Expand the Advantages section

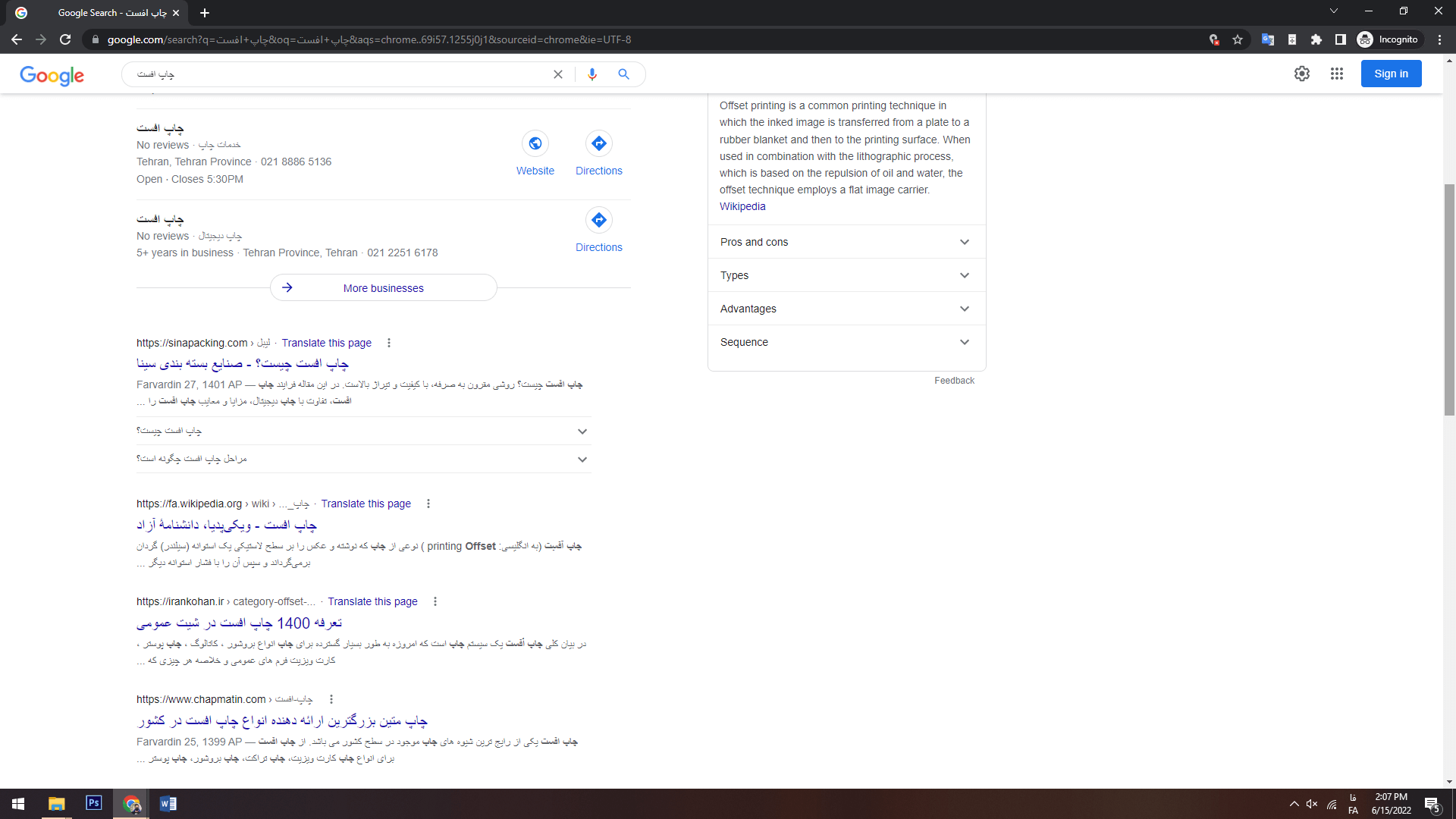[x=846, y=309]
